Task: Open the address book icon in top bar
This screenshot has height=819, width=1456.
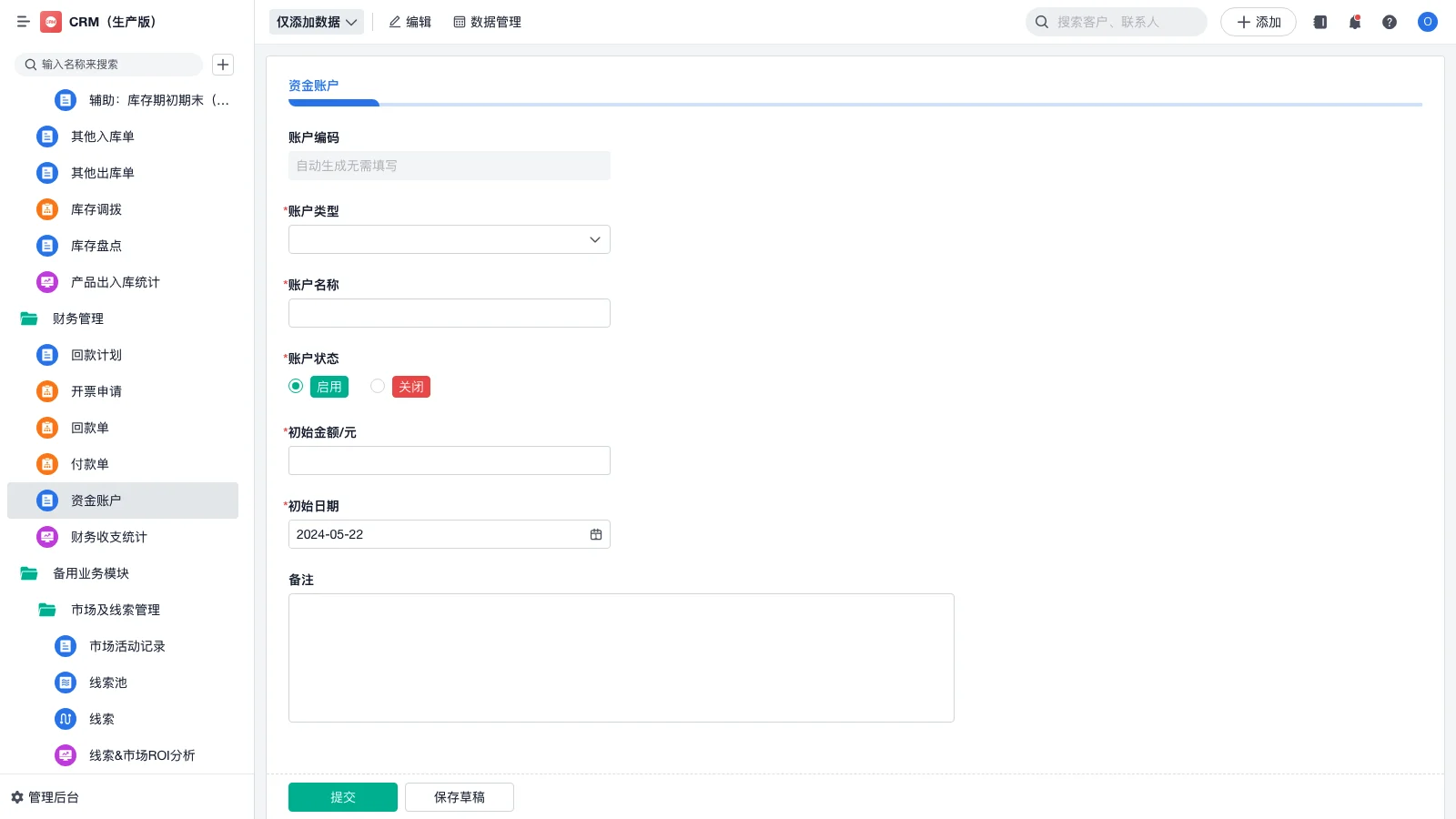Action: pos(1320,22)
